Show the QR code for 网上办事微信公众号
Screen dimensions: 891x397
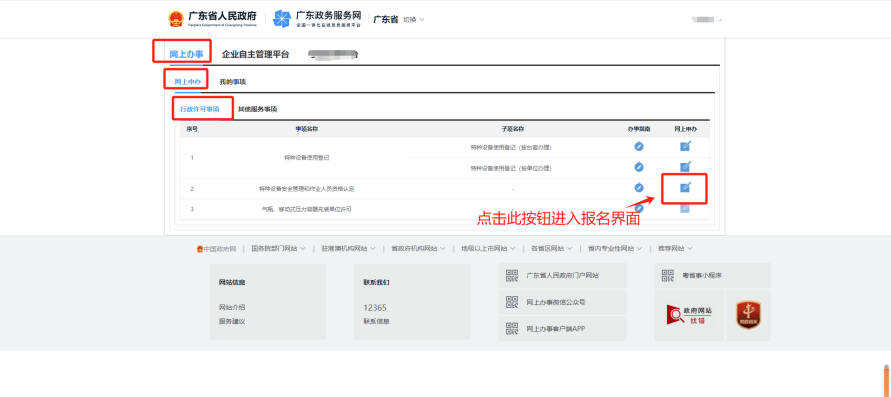pos(512,302)
